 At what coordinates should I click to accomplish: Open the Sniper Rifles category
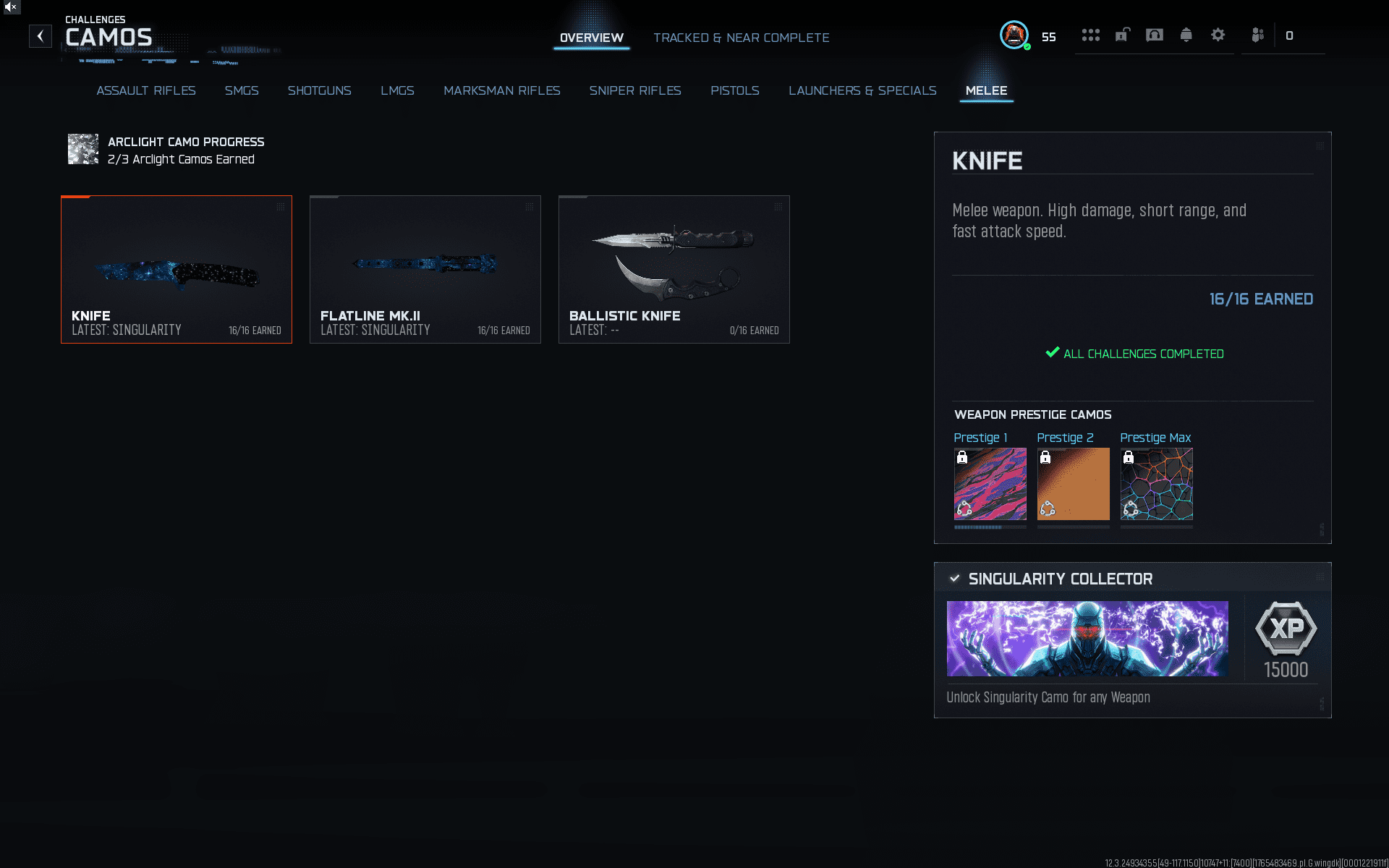click(x=634, y=90)
